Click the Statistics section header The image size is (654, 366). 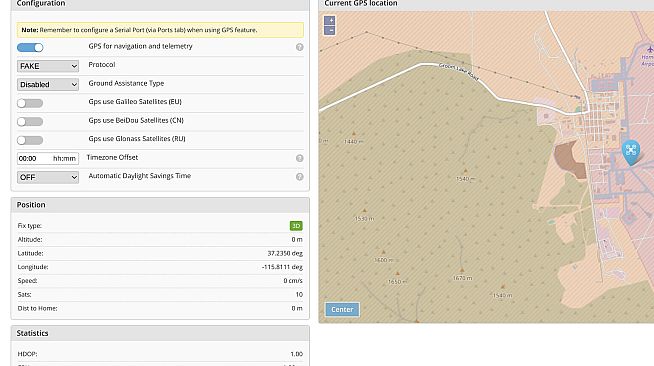(160, 333)
